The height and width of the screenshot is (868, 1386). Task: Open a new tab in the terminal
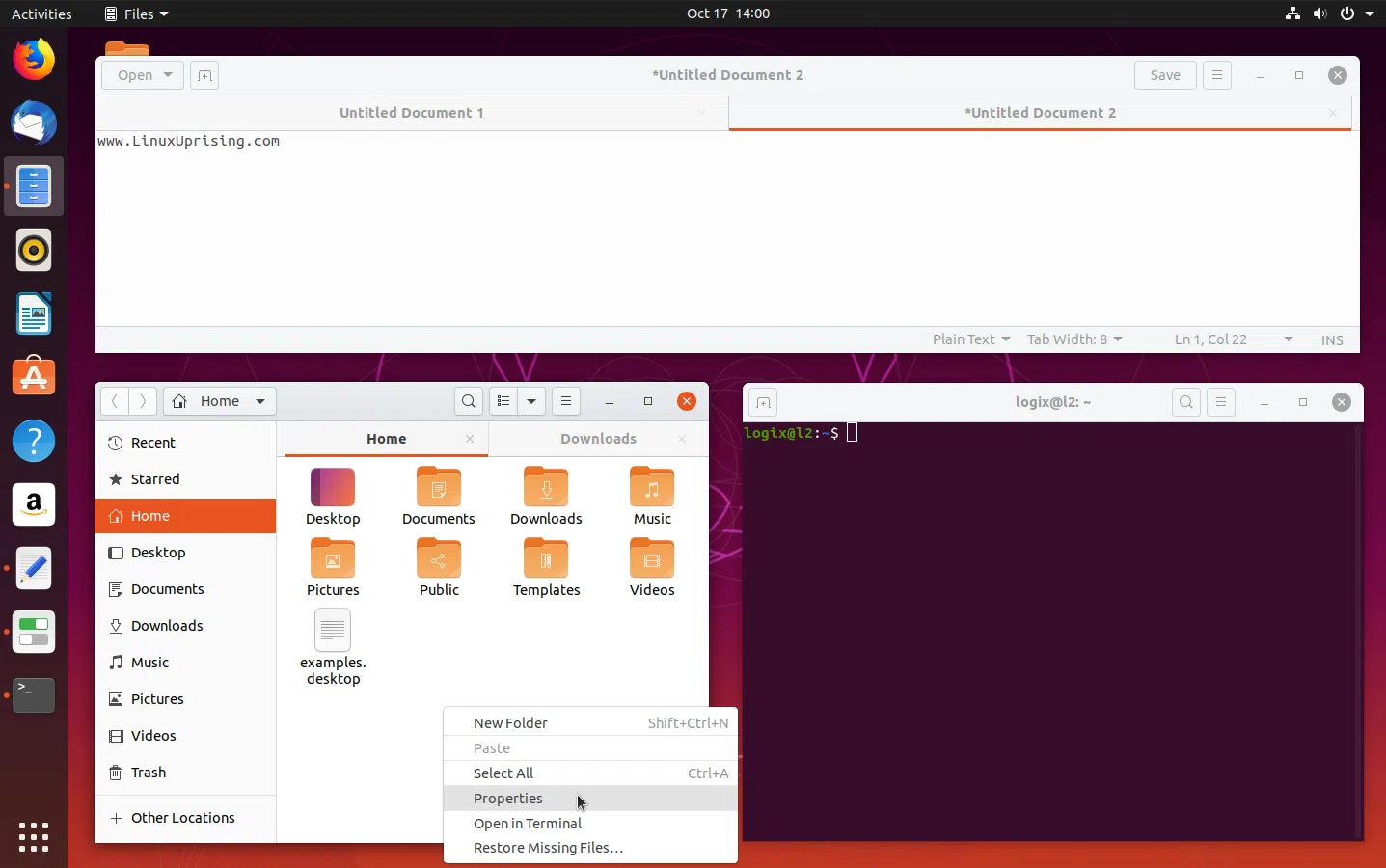click(x=762, y=402)
